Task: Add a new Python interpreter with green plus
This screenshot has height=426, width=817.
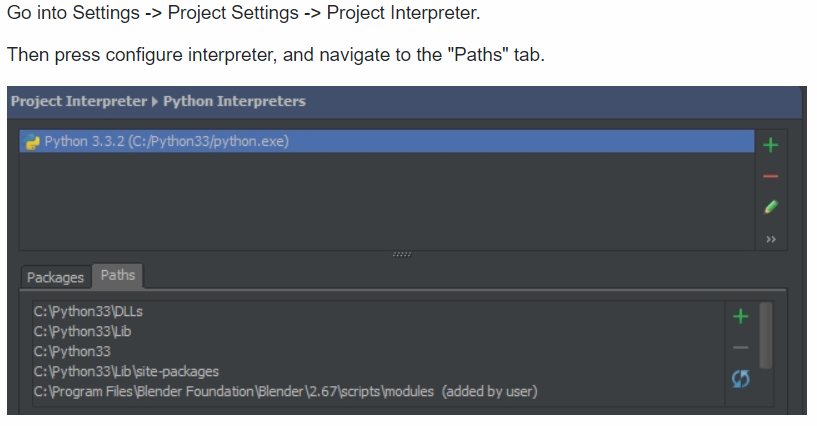Action: (x=770, y=145)
